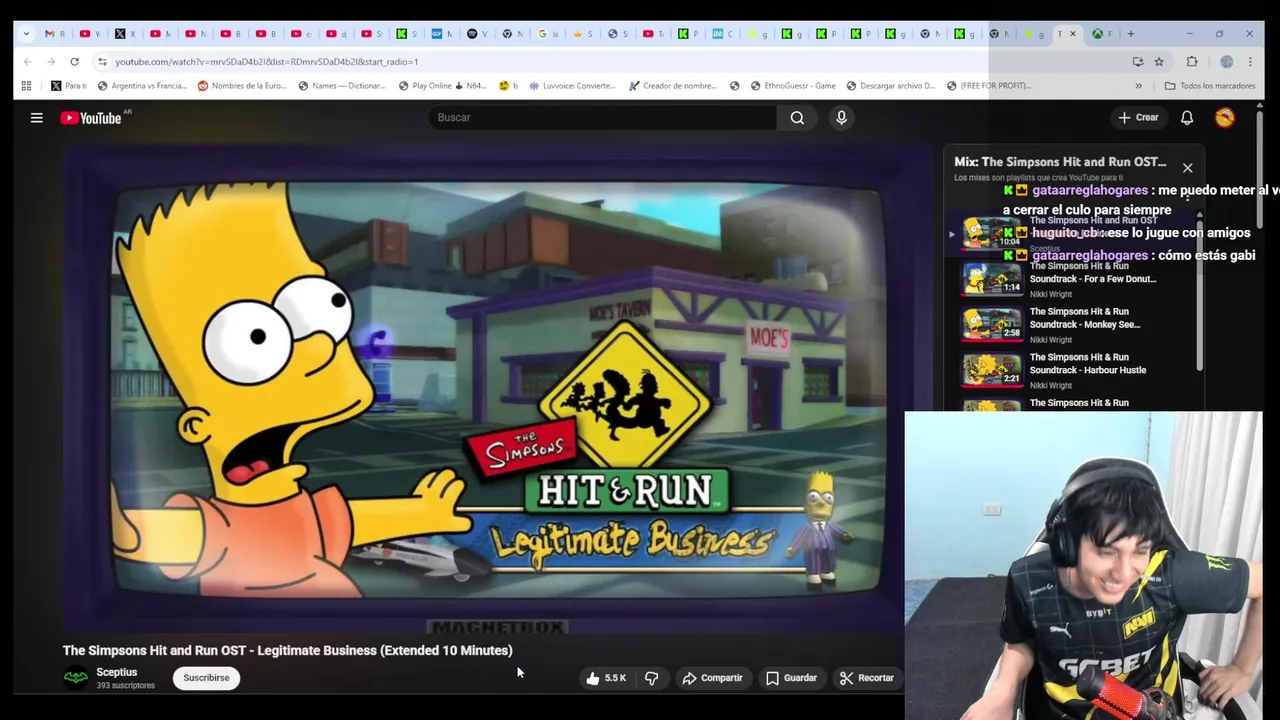This screenshot has width=1280, height=720.
Task: Select the video title text
Action: point(287,650)
